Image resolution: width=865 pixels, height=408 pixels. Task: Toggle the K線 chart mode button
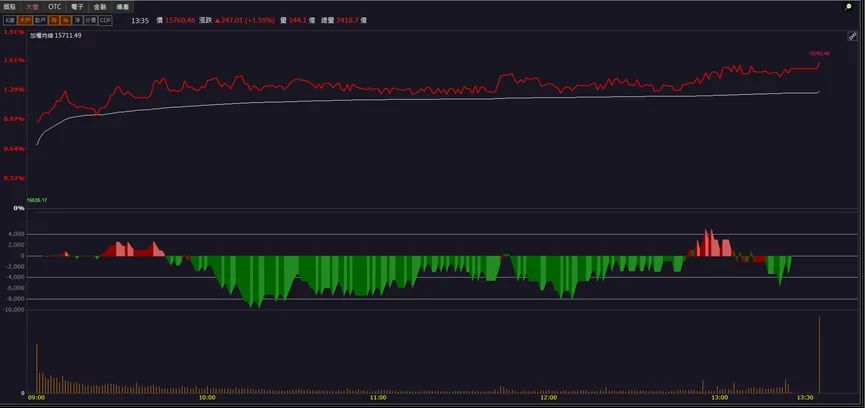point(10,20)
